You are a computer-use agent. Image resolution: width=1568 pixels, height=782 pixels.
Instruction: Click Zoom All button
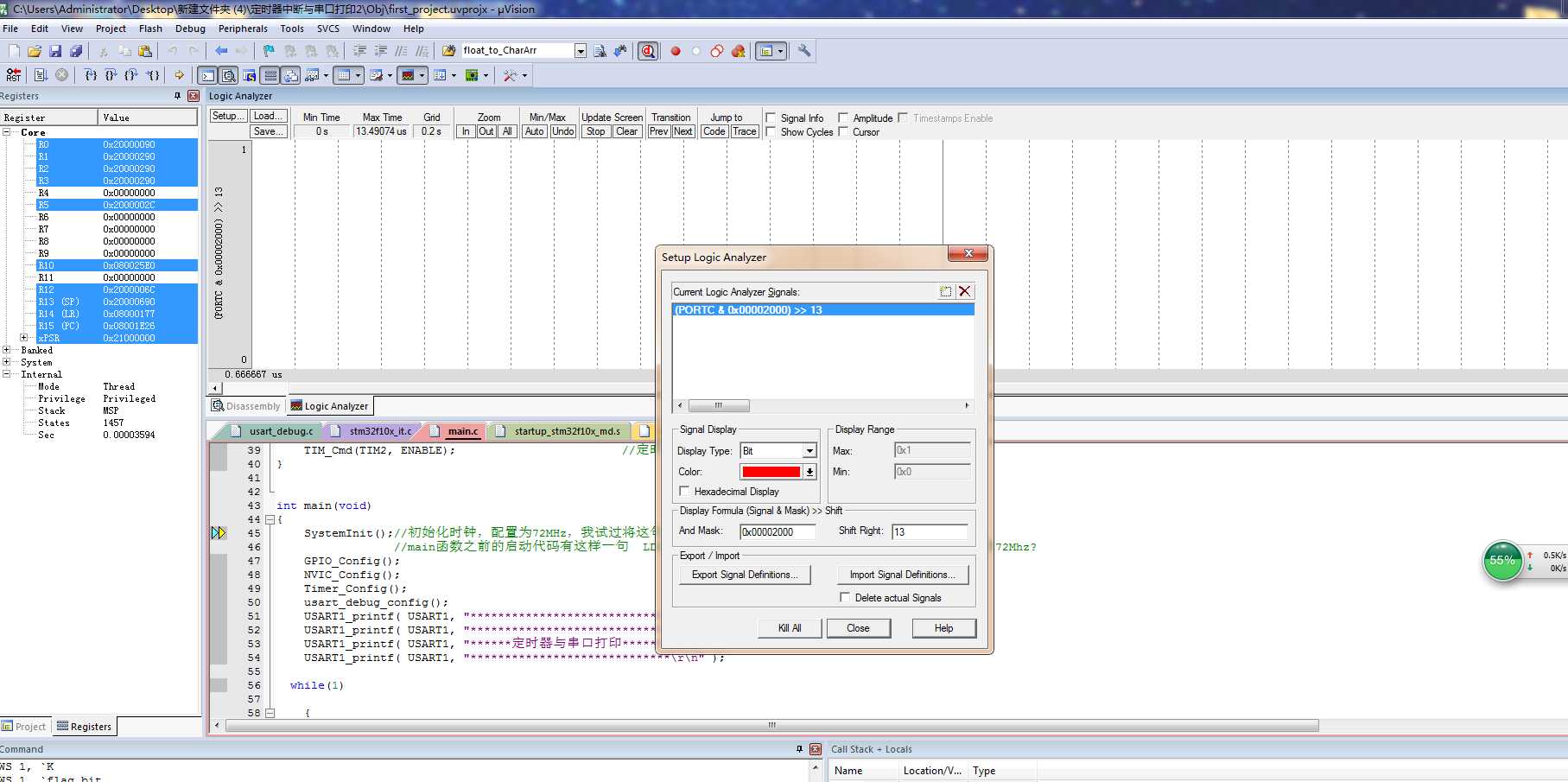click(x=507, y=131)
